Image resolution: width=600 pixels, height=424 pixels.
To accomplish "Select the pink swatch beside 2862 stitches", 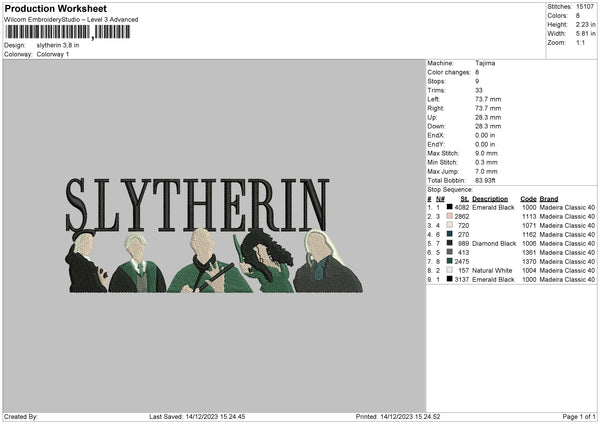I will pyautogui.click(x=450, y=216).
